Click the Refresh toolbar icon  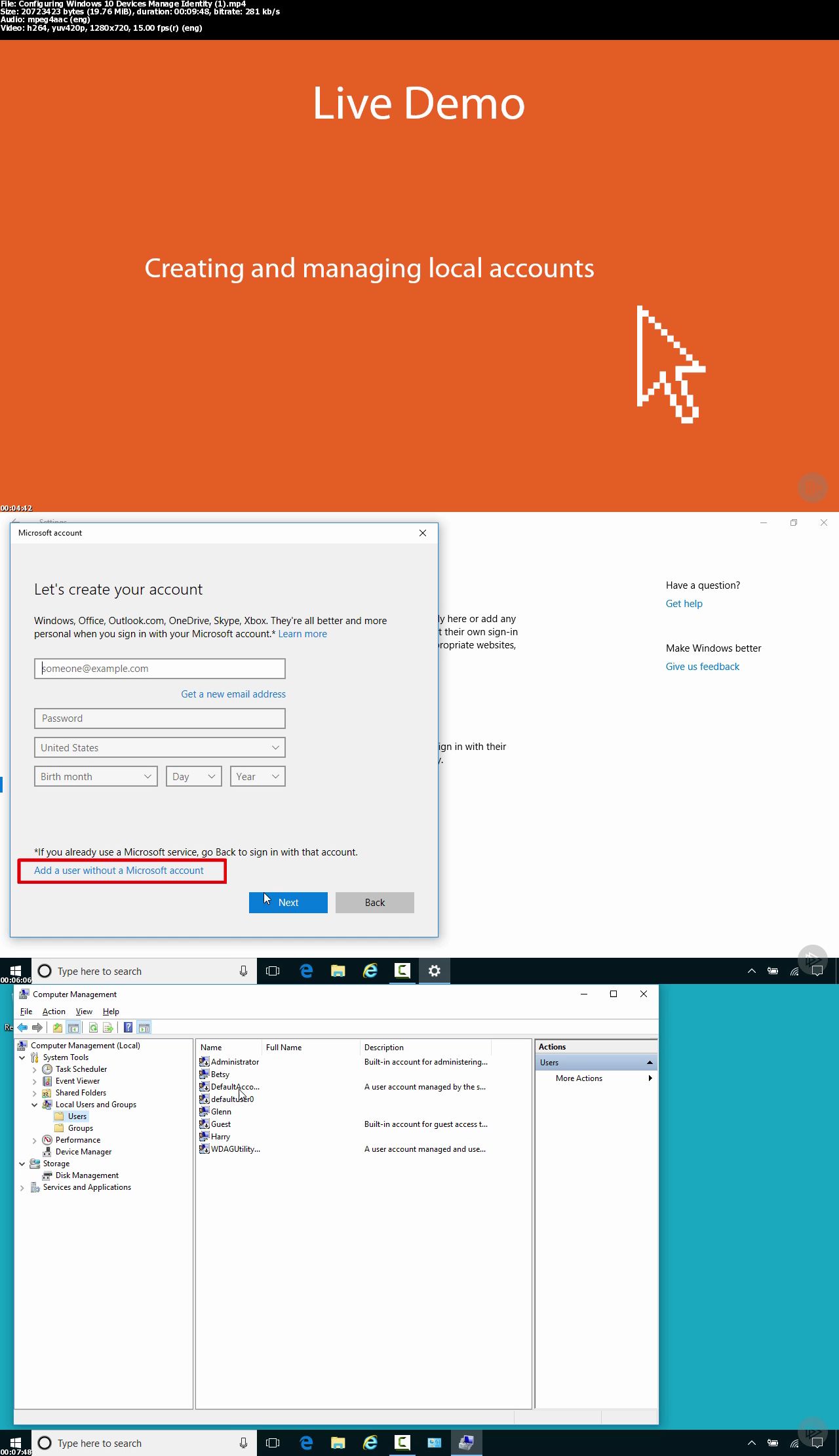point(93,1027)
